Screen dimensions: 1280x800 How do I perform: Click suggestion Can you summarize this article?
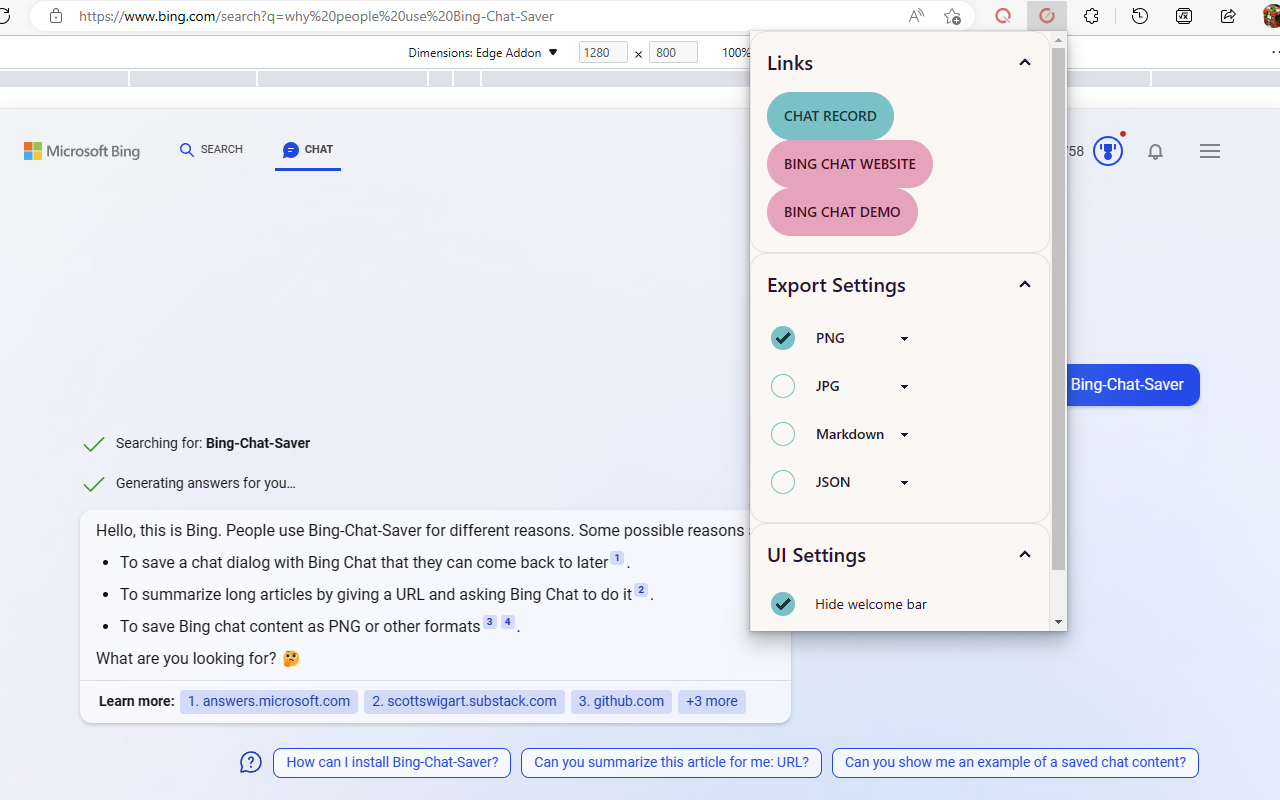(671, 763)
